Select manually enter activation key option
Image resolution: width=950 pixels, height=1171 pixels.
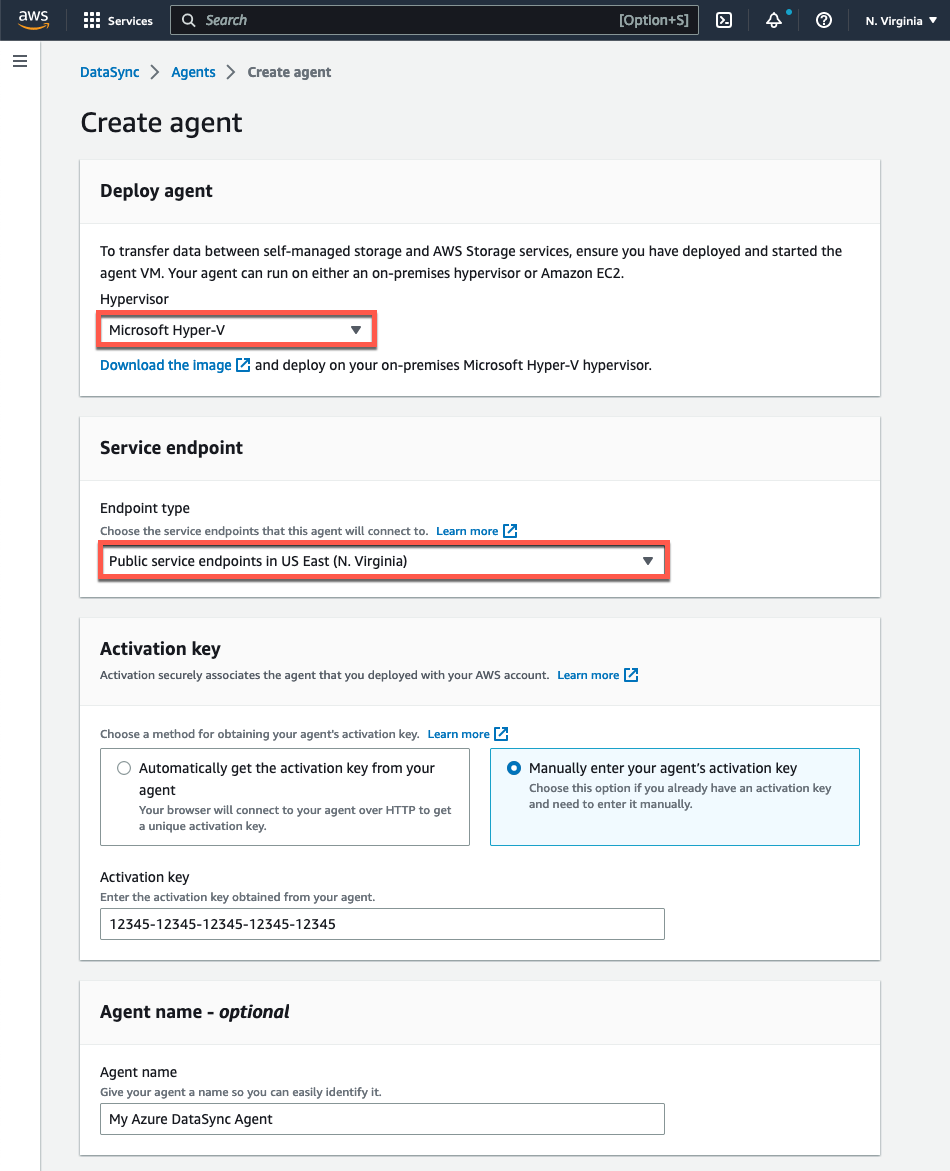513,768
